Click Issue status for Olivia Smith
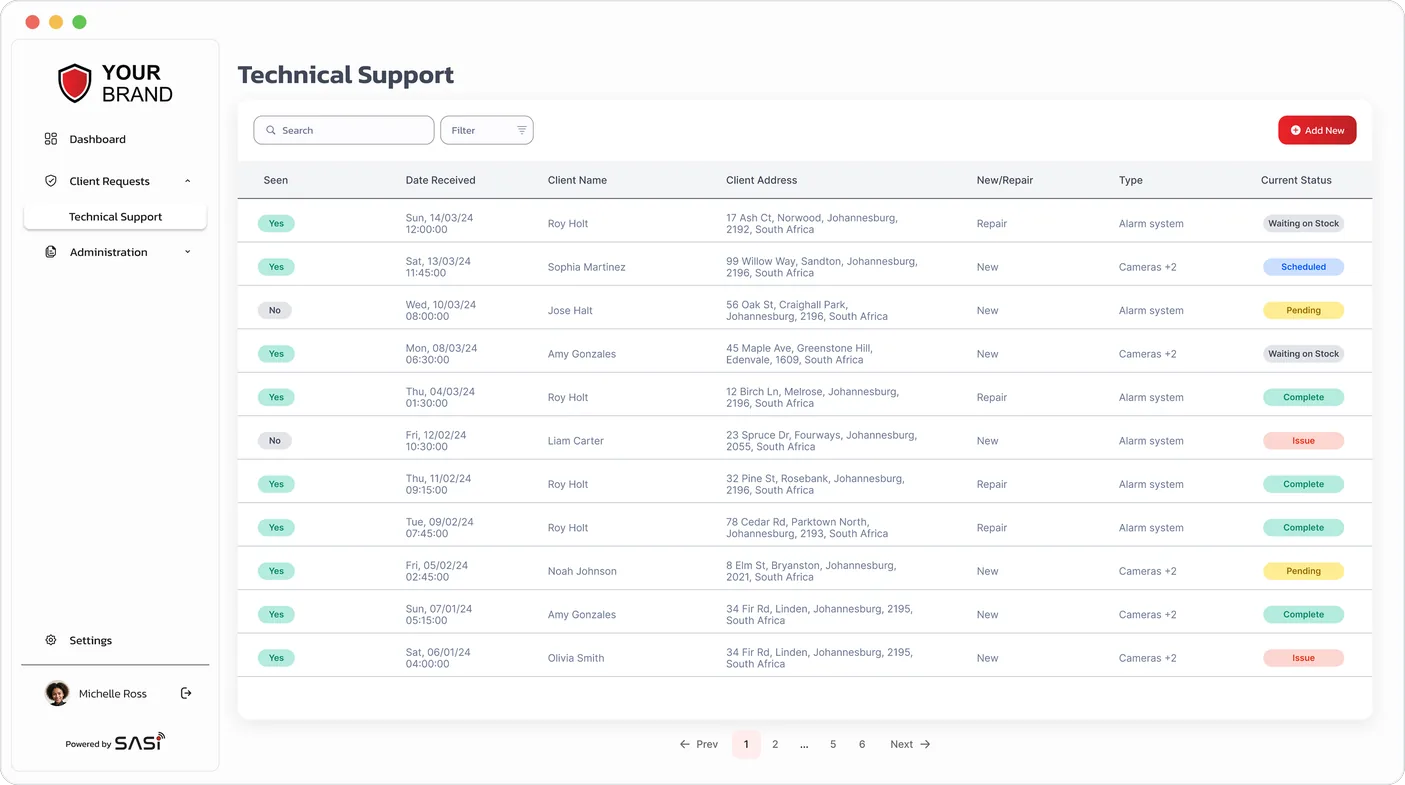The height and width of the screenshot is (785, 1405). 1303,658
